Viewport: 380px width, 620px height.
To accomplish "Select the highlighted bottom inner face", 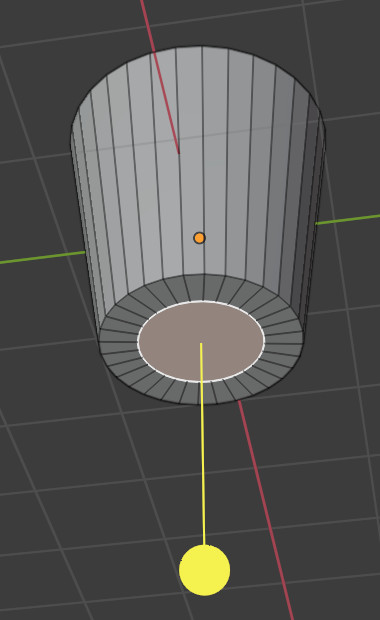I will coord(201,342).
